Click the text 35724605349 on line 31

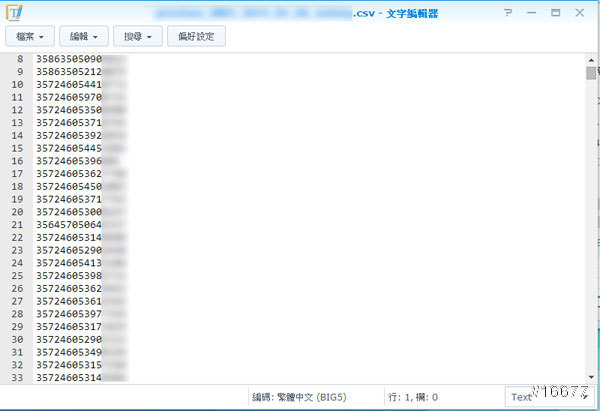tap(69, 352)
